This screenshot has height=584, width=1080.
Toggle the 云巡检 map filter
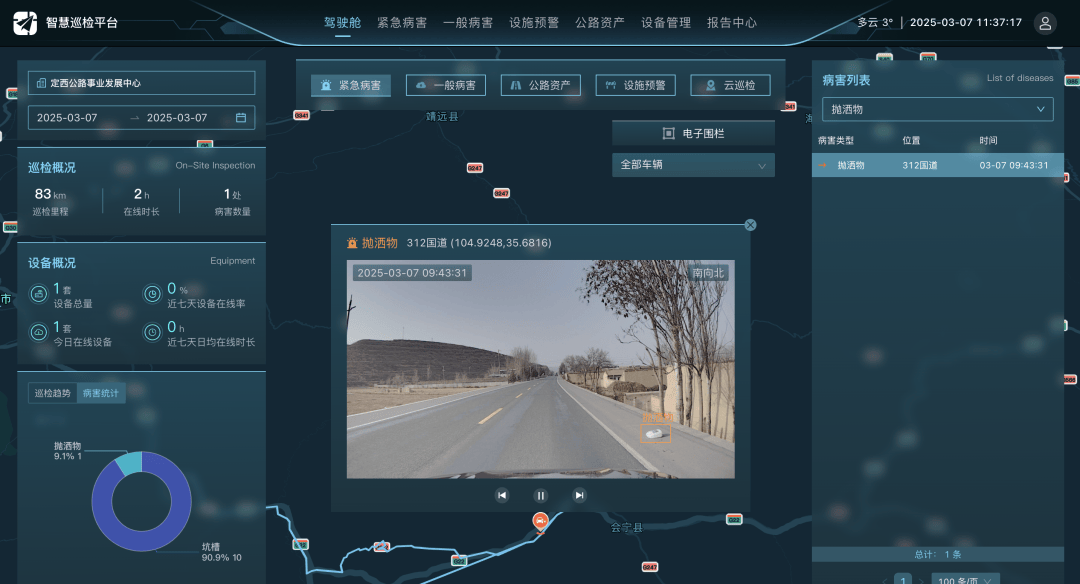730,86
